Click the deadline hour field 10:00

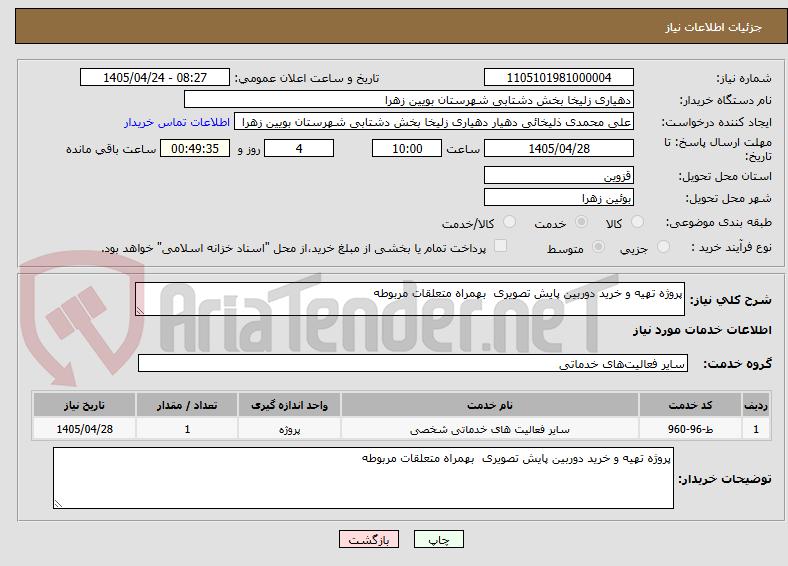(407, 148)
